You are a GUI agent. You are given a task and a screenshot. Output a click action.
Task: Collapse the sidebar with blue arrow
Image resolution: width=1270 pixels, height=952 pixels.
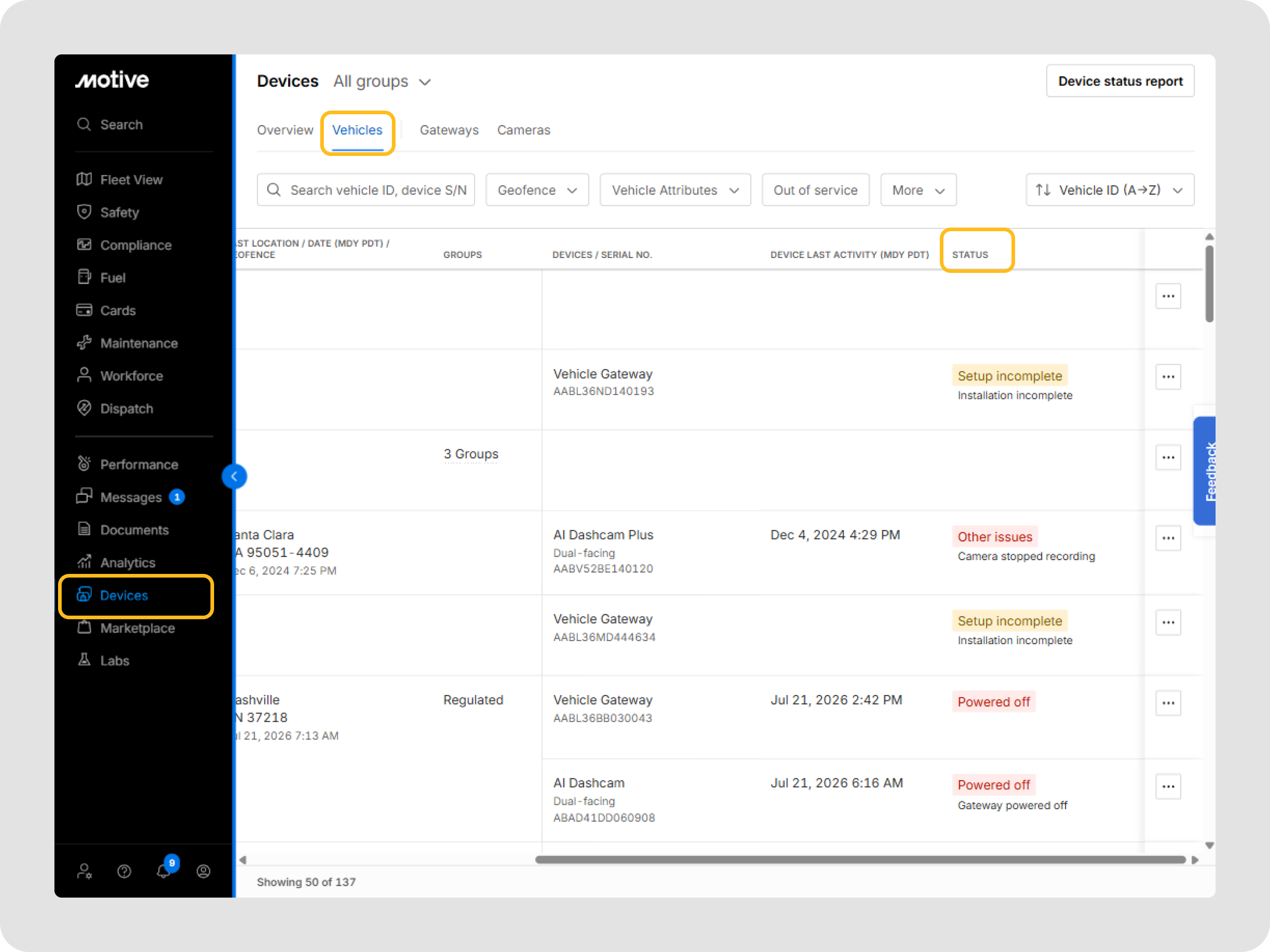click(x=234, y=476)
